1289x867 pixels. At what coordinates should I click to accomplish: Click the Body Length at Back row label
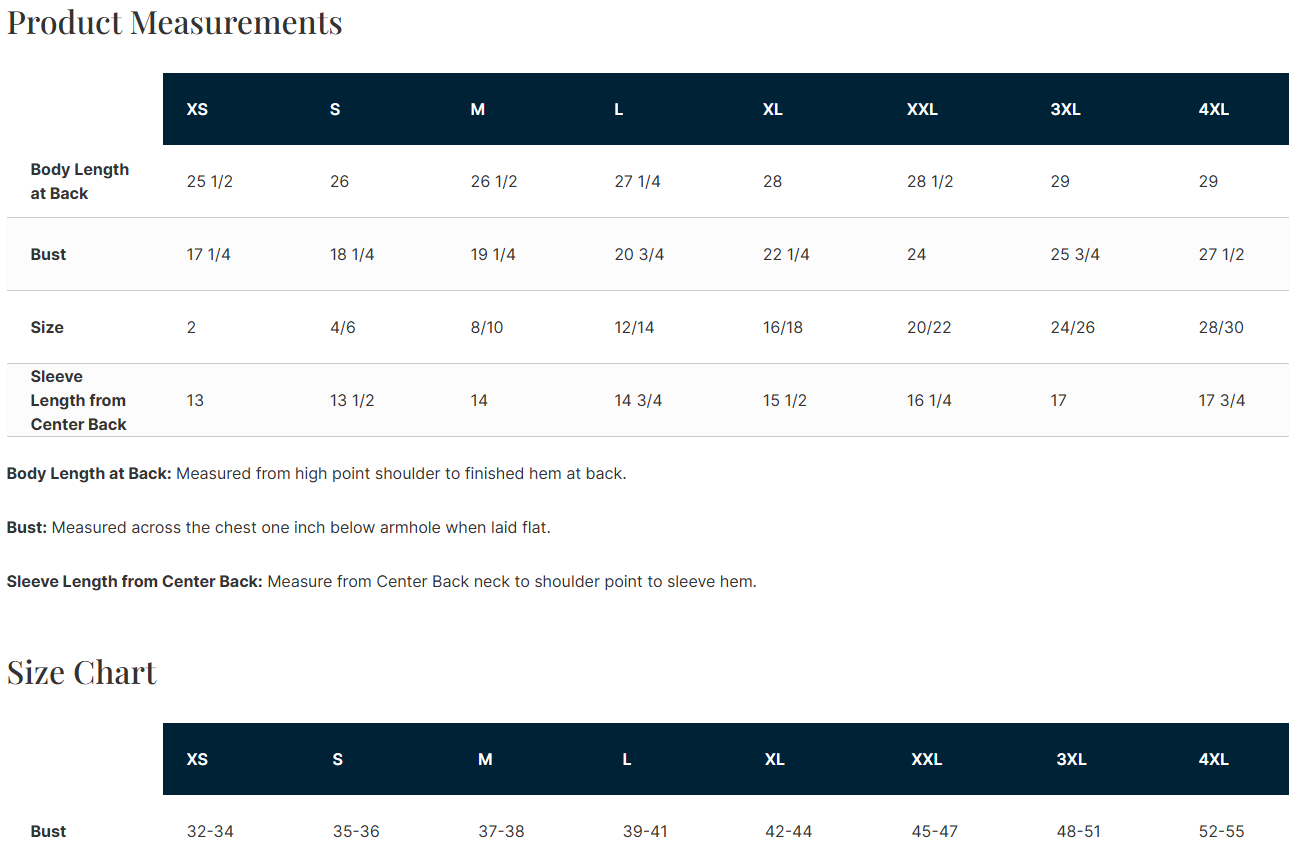pos(80,181)
